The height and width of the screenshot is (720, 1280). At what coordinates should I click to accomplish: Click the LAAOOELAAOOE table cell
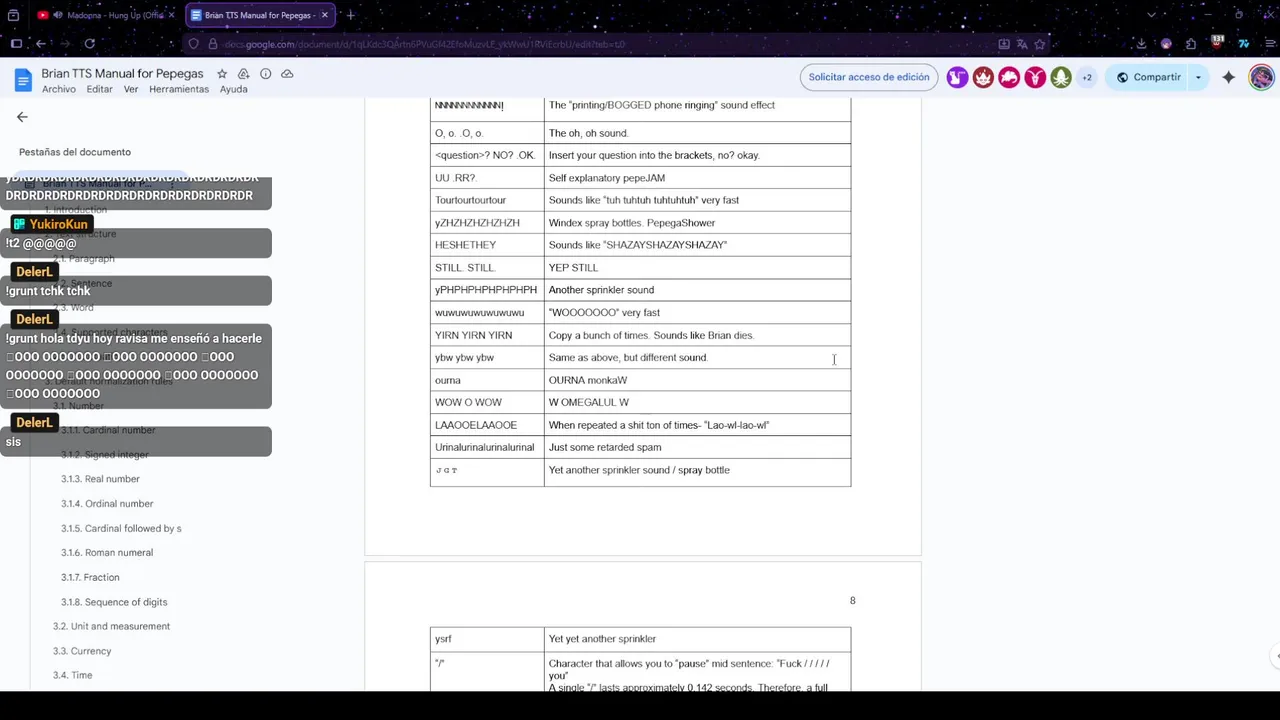pyautogui.click(x=487, y=425)
